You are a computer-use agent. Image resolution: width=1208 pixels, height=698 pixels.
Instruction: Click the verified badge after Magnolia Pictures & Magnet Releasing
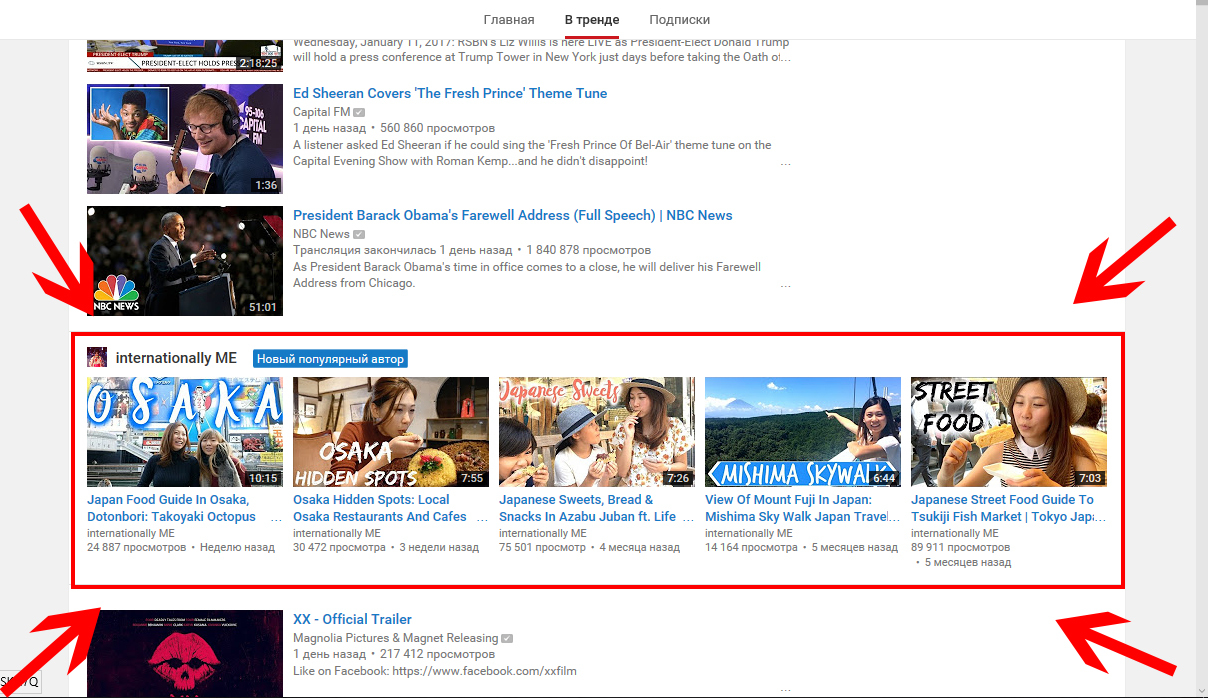(507, 638)
